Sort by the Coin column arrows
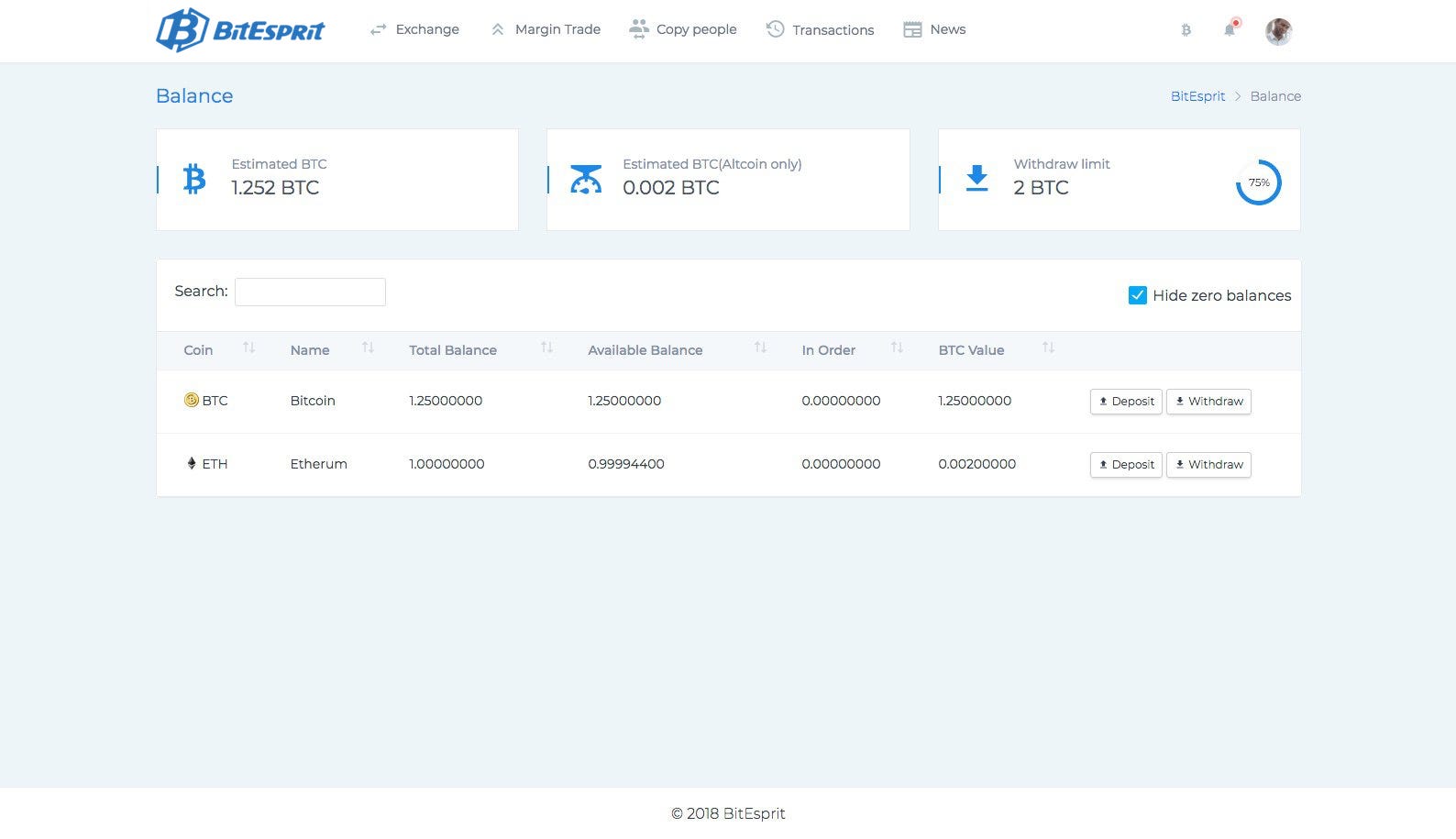Image resolution: width=1456 pixels, height=839 pixels. tap(248, 348)
